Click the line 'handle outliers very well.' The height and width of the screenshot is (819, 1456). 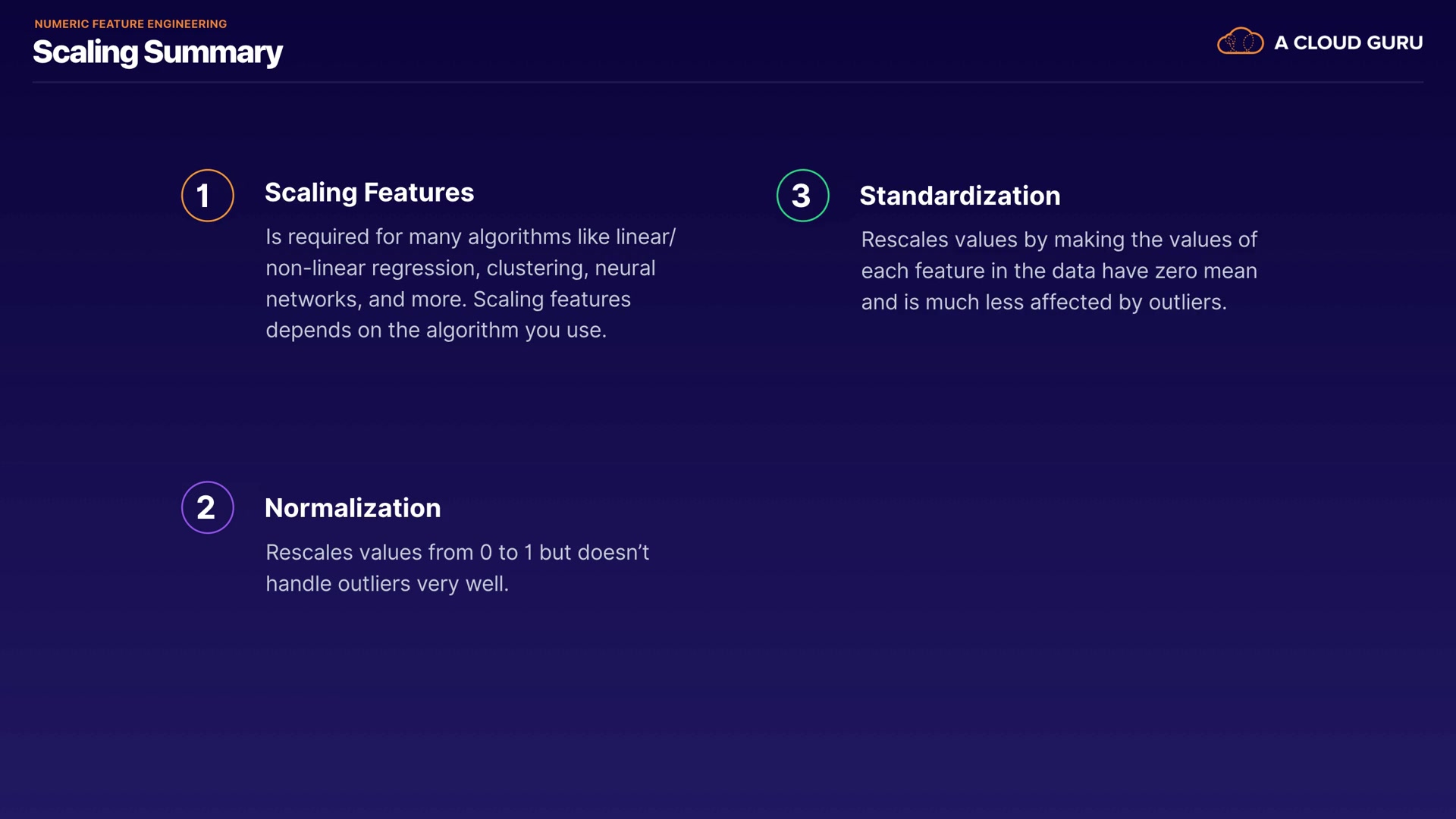click(386, 583)
